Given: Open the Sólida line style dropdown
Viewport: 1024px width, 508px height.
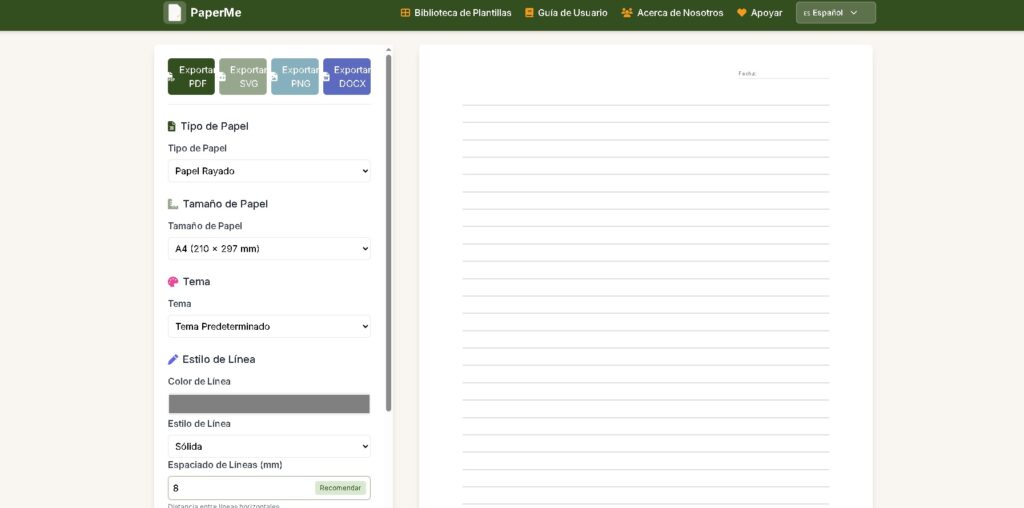Looking at the screenshot, I should [269, 447].
